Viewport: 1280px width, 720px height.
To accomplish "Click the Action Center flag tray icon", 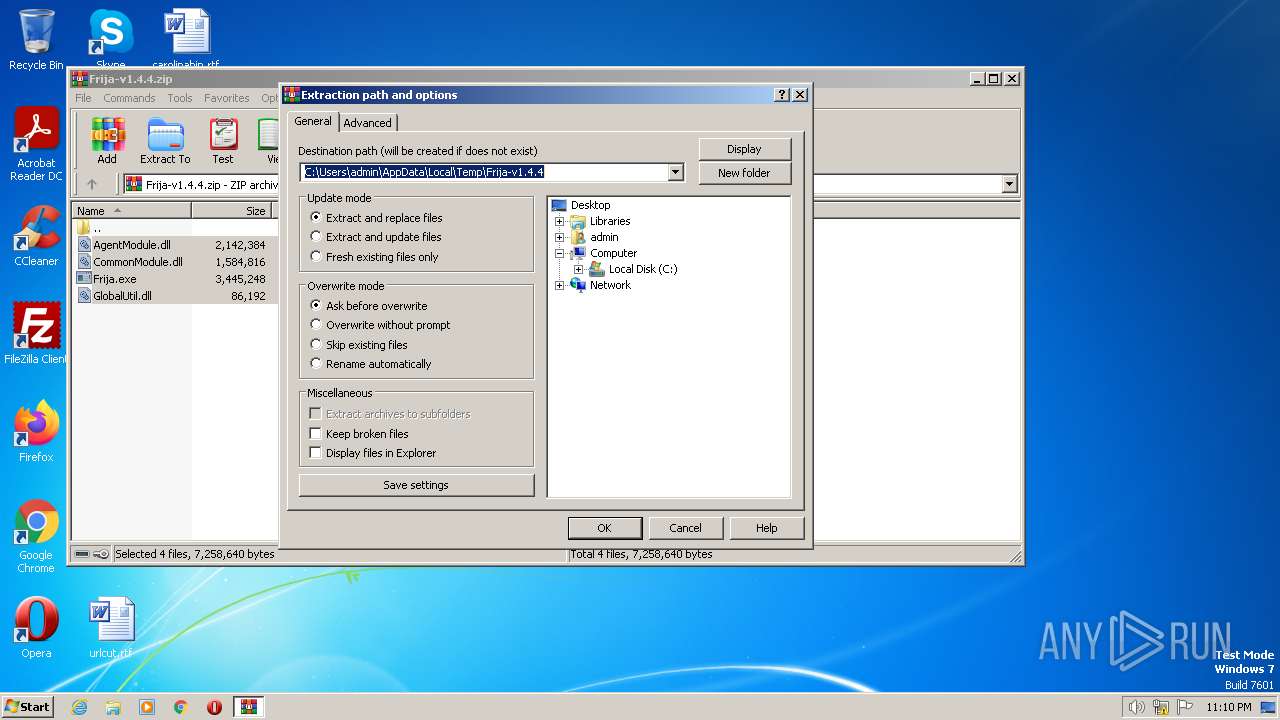I will [1185, 707].
